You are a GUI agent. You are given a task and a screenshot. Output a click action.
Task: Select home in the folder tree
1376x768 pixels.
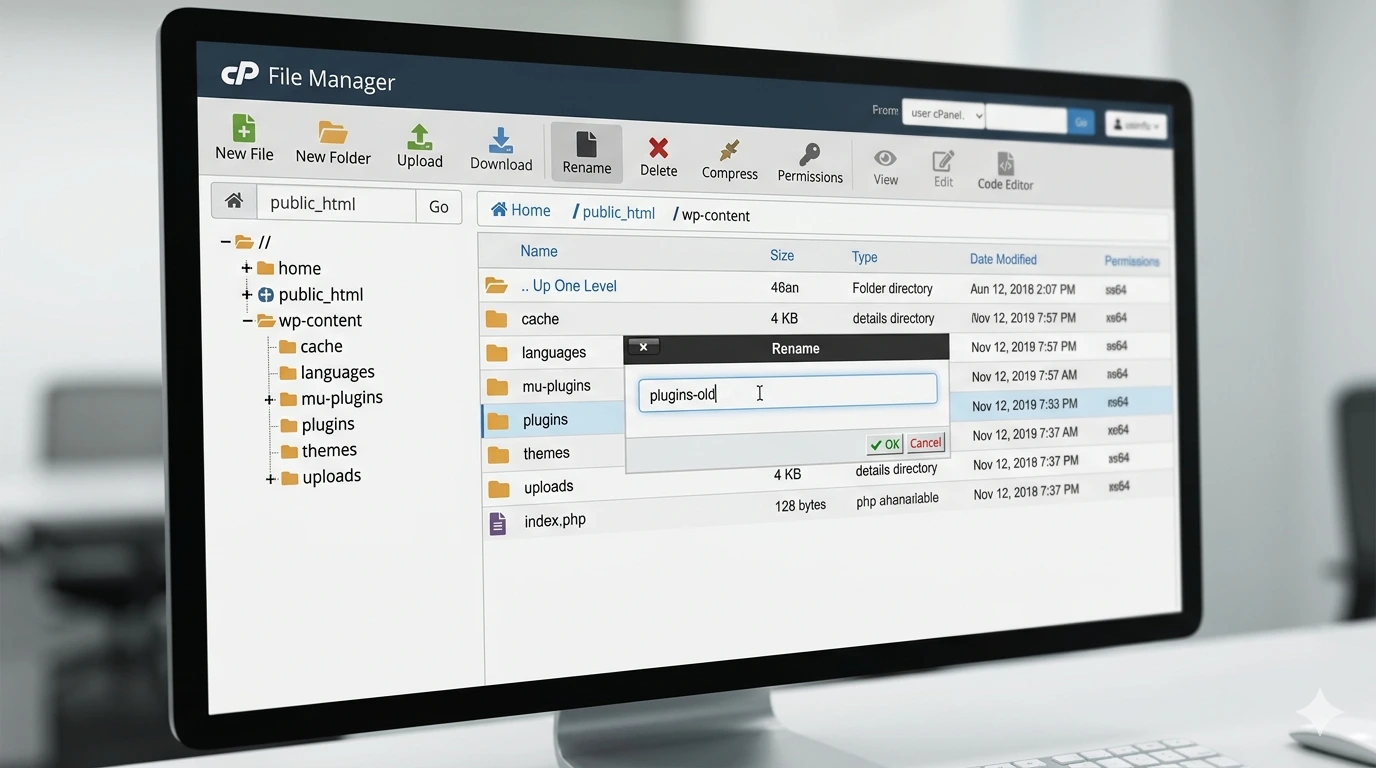click(x=300, y=268)
